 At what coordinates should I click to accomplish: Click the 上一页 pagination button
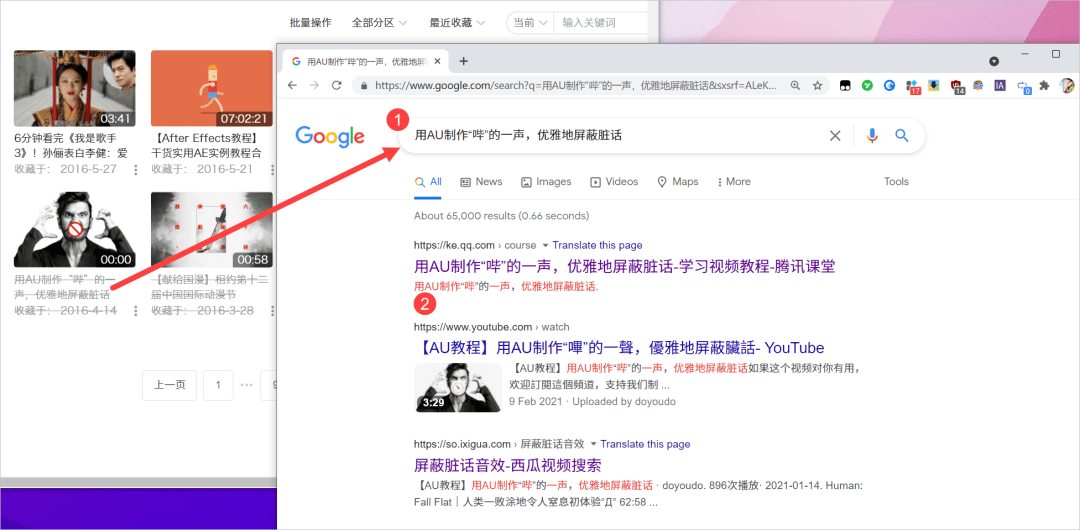tap(169, 385)
